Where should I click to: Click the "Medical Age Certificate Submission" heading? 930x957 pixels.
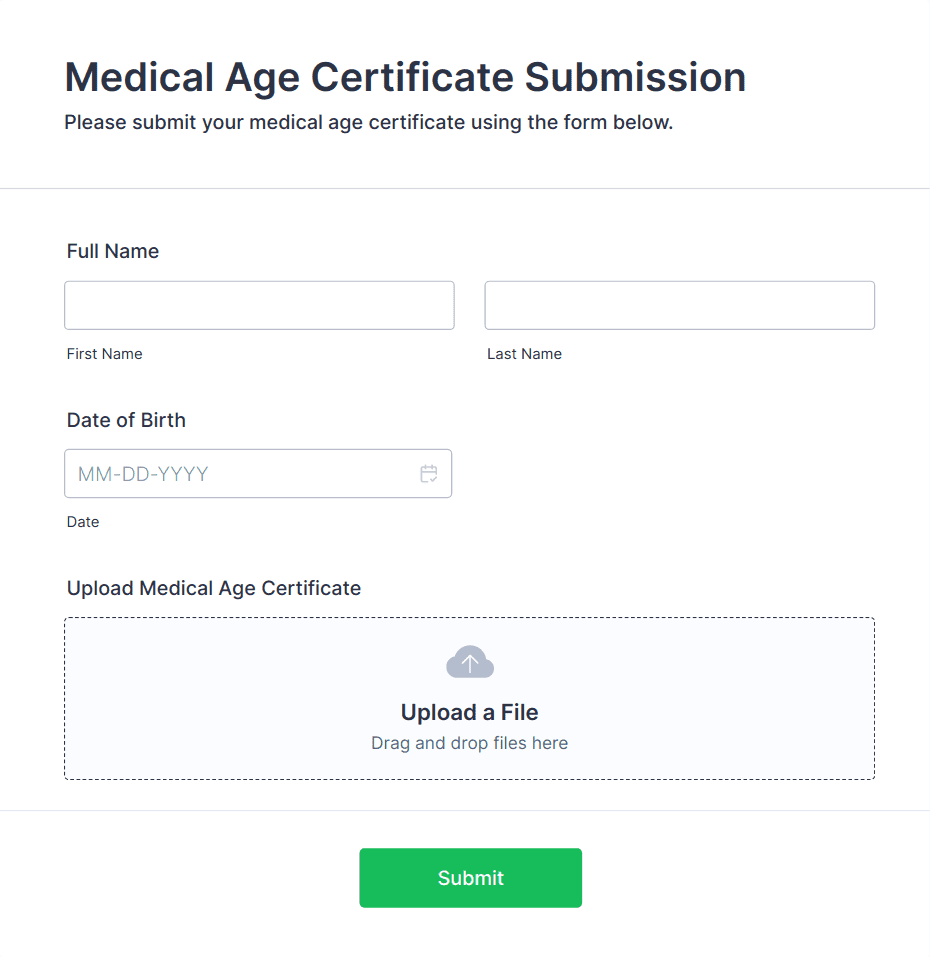[x=405, y=77]
